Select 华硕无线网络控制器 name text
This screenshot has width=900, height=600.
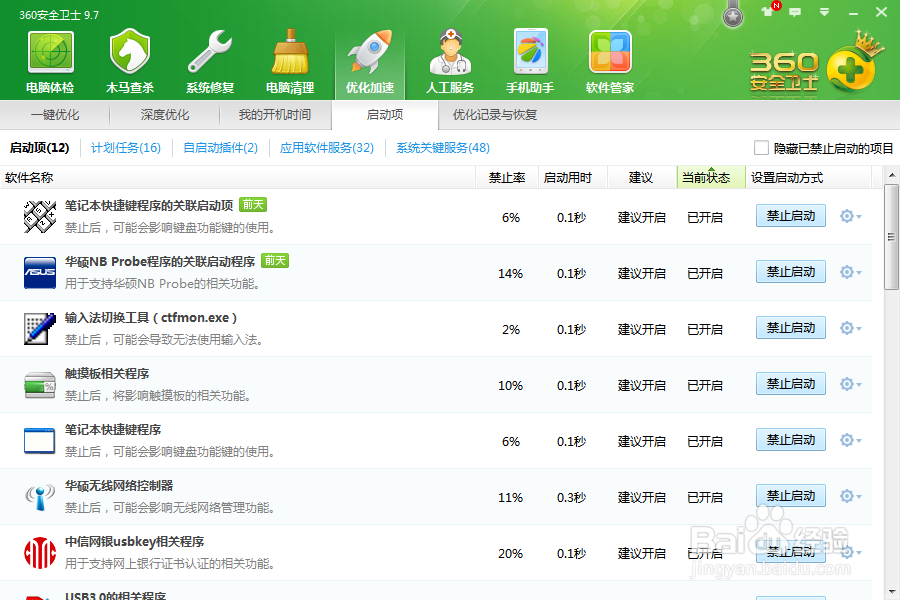pyautogui.click(x=119, y=486)
